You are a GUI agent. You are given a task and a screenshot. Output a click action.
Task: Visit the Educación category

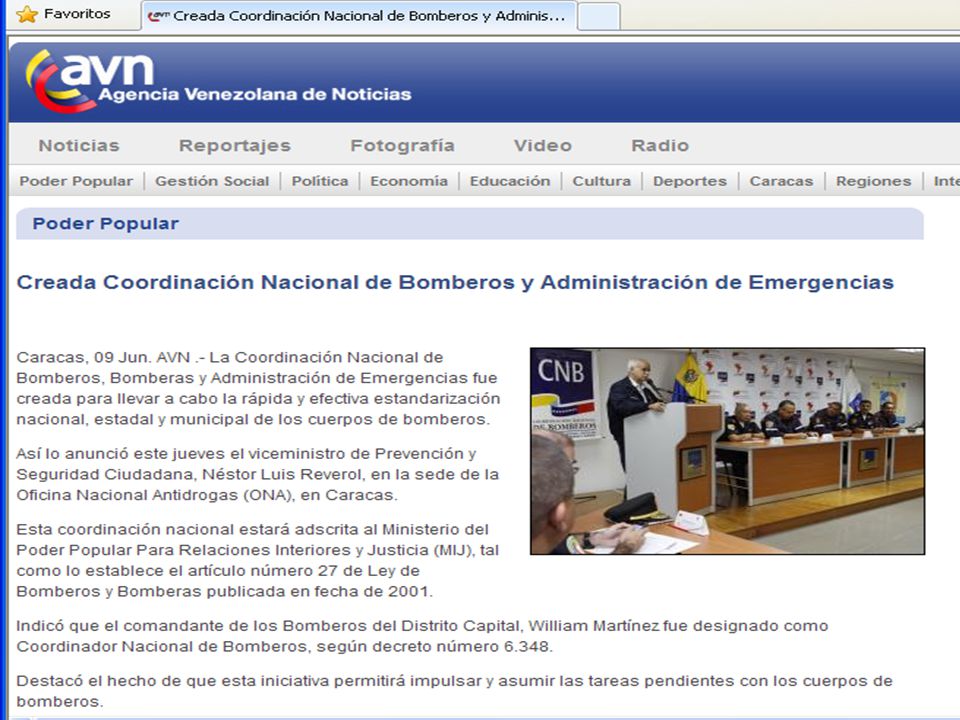click(x=510, y=181)
